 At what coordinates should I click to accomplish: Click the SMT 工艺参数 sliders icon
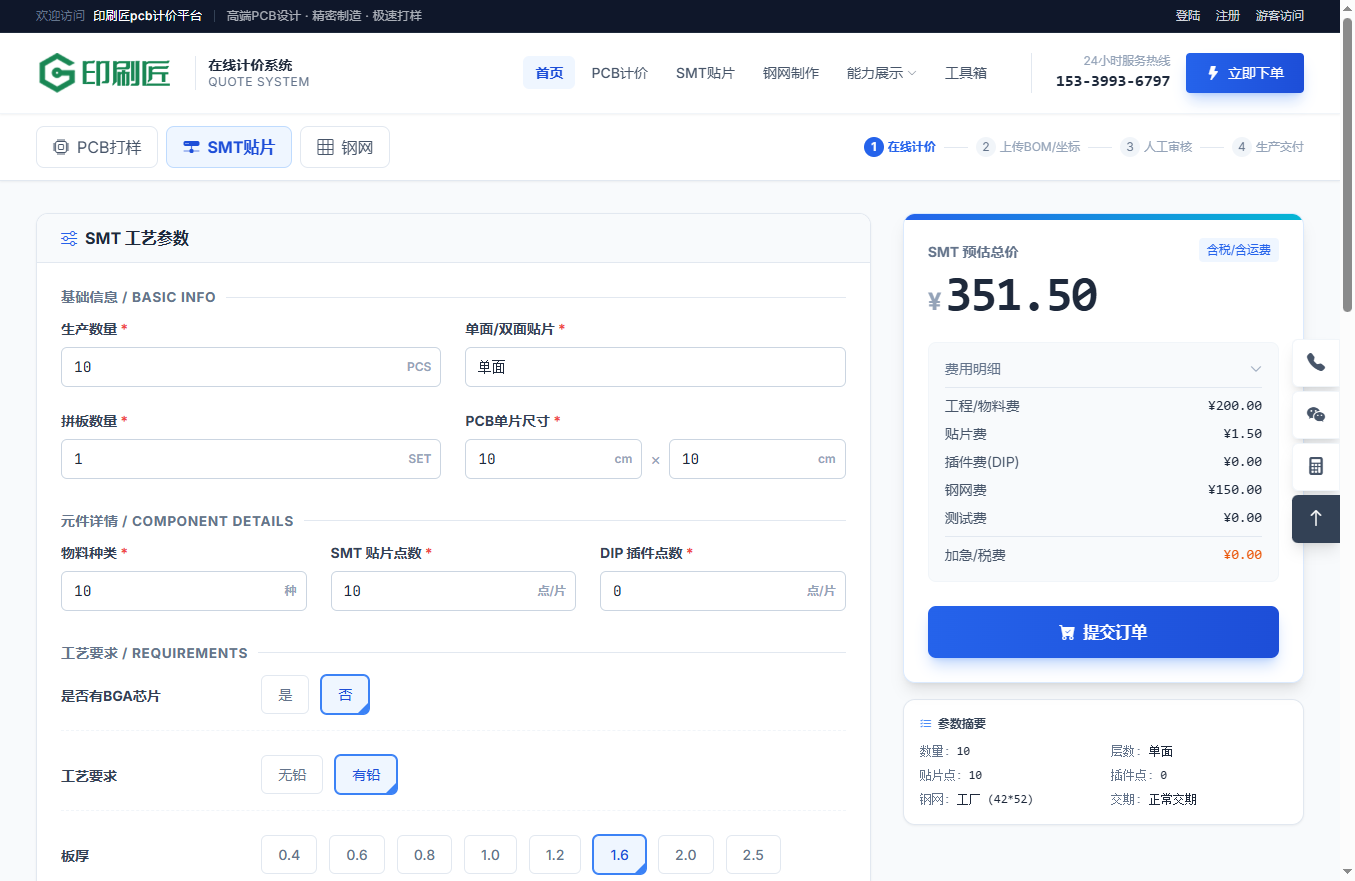[69, 239]
